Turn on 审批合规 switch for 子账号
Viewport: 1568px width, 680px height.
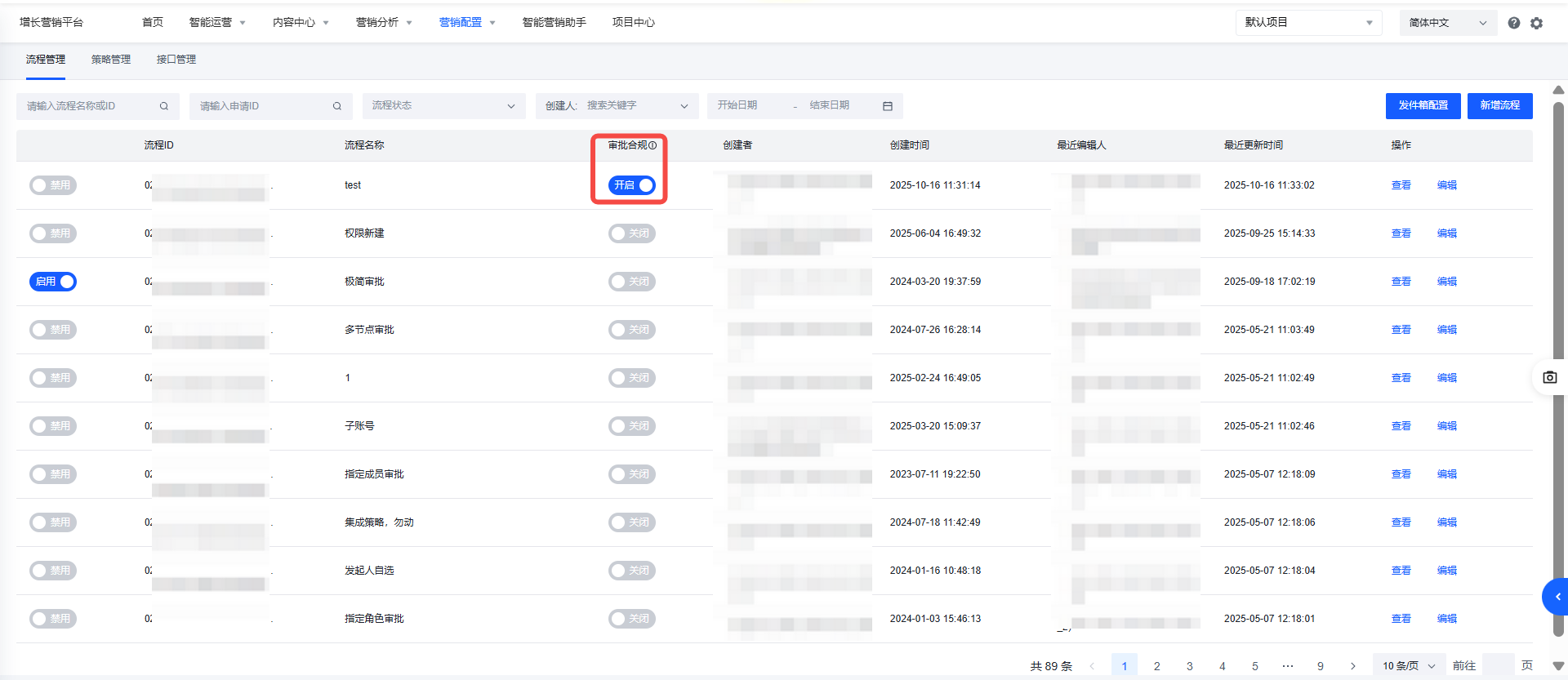632,426
